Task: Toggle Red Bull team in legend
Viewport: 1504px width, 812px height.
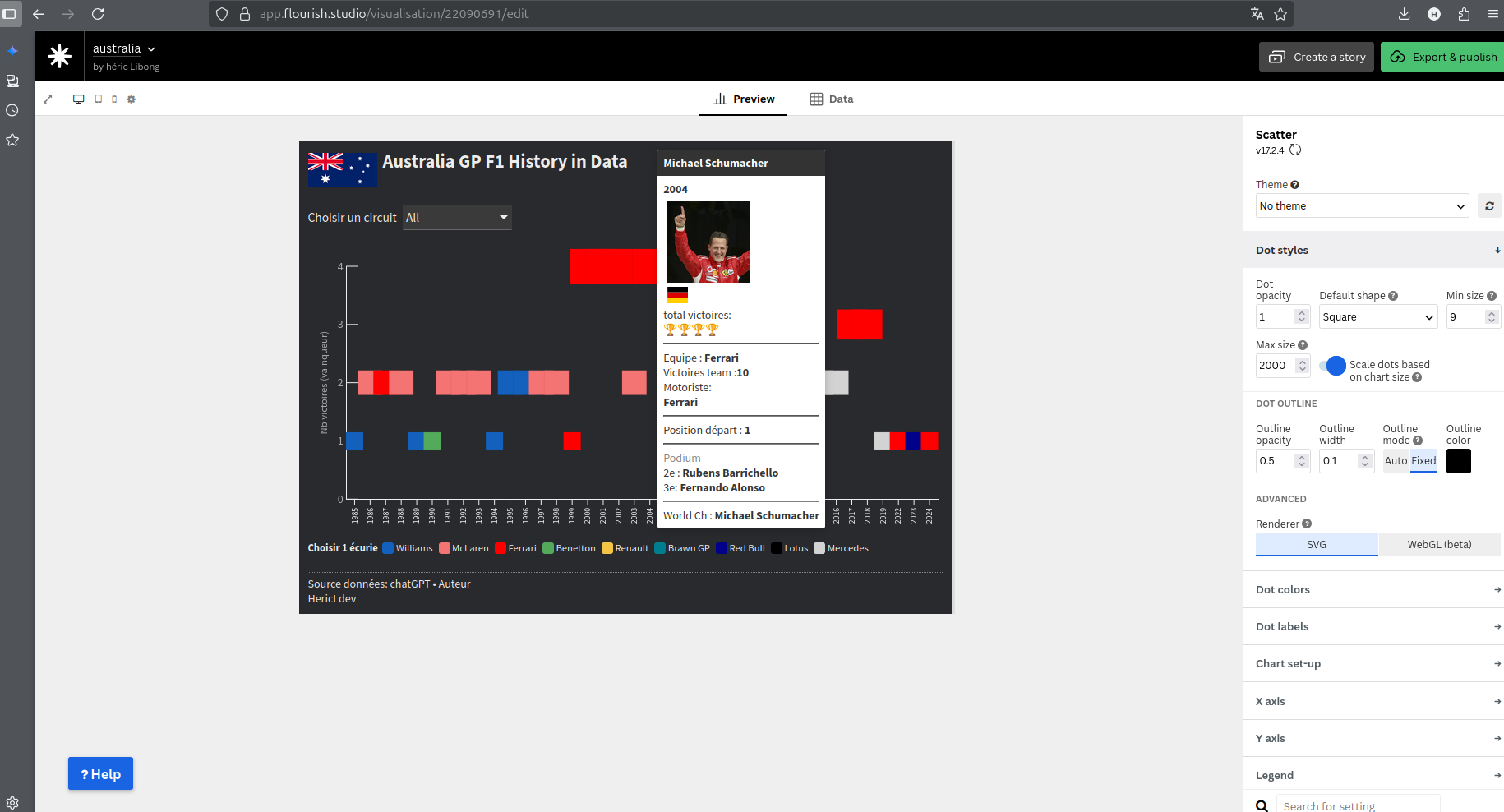Action: point(740,548)
